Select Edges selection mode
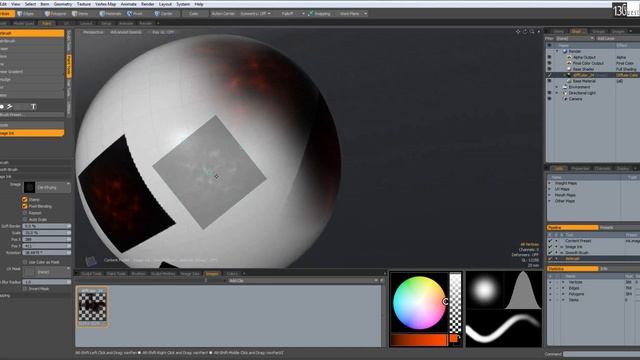 pos(26,13)
